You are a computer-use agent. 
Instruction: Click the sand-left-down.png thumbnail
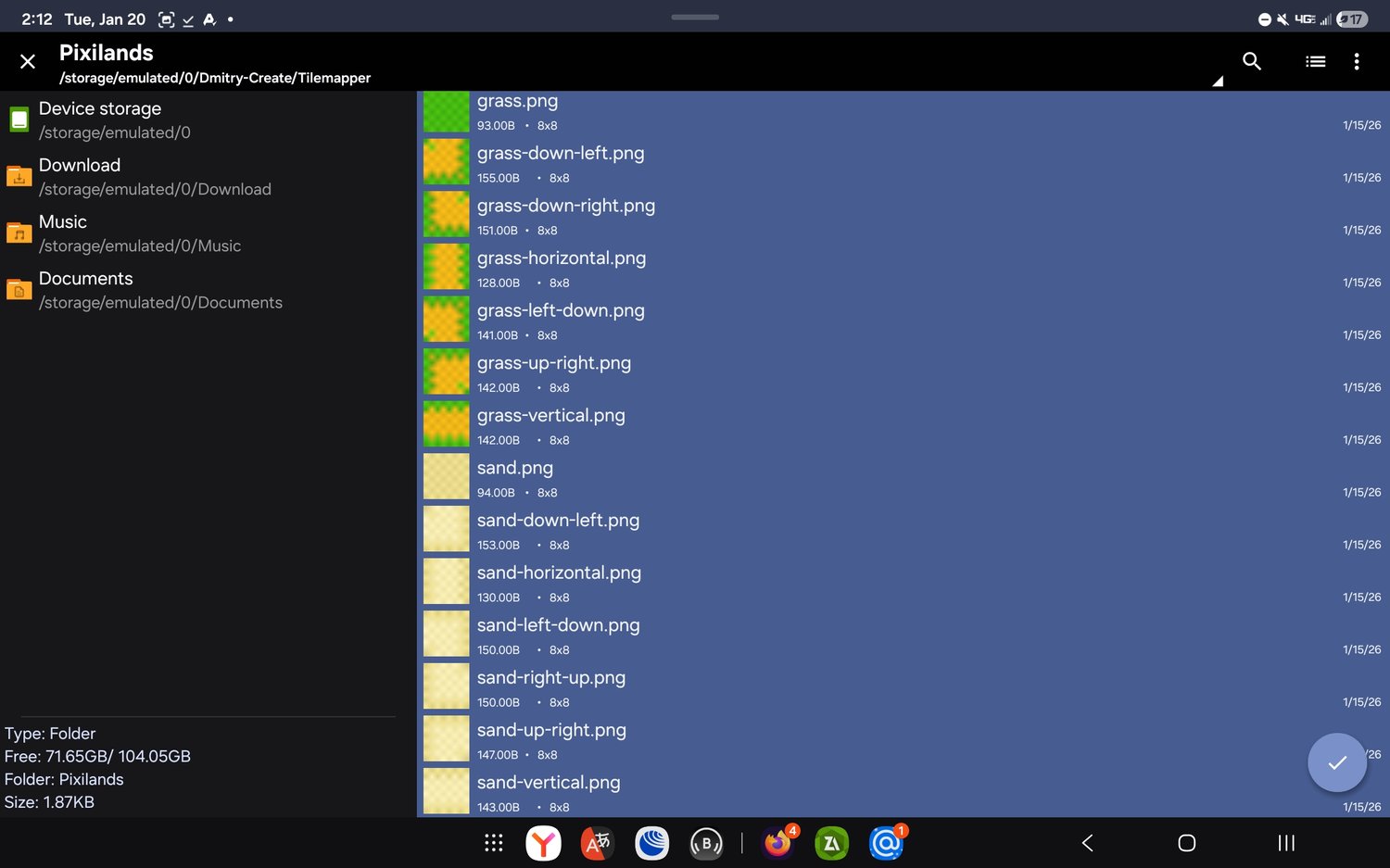[x=447, y=635]
